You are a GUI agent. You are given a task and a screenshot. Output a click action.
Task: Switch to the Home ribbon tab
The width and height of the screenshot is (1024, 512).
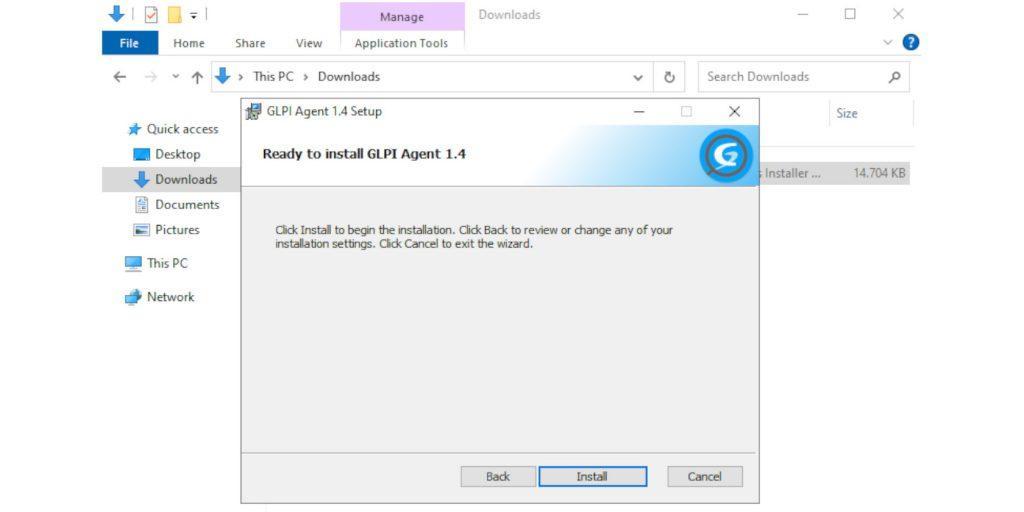(189, 43)
